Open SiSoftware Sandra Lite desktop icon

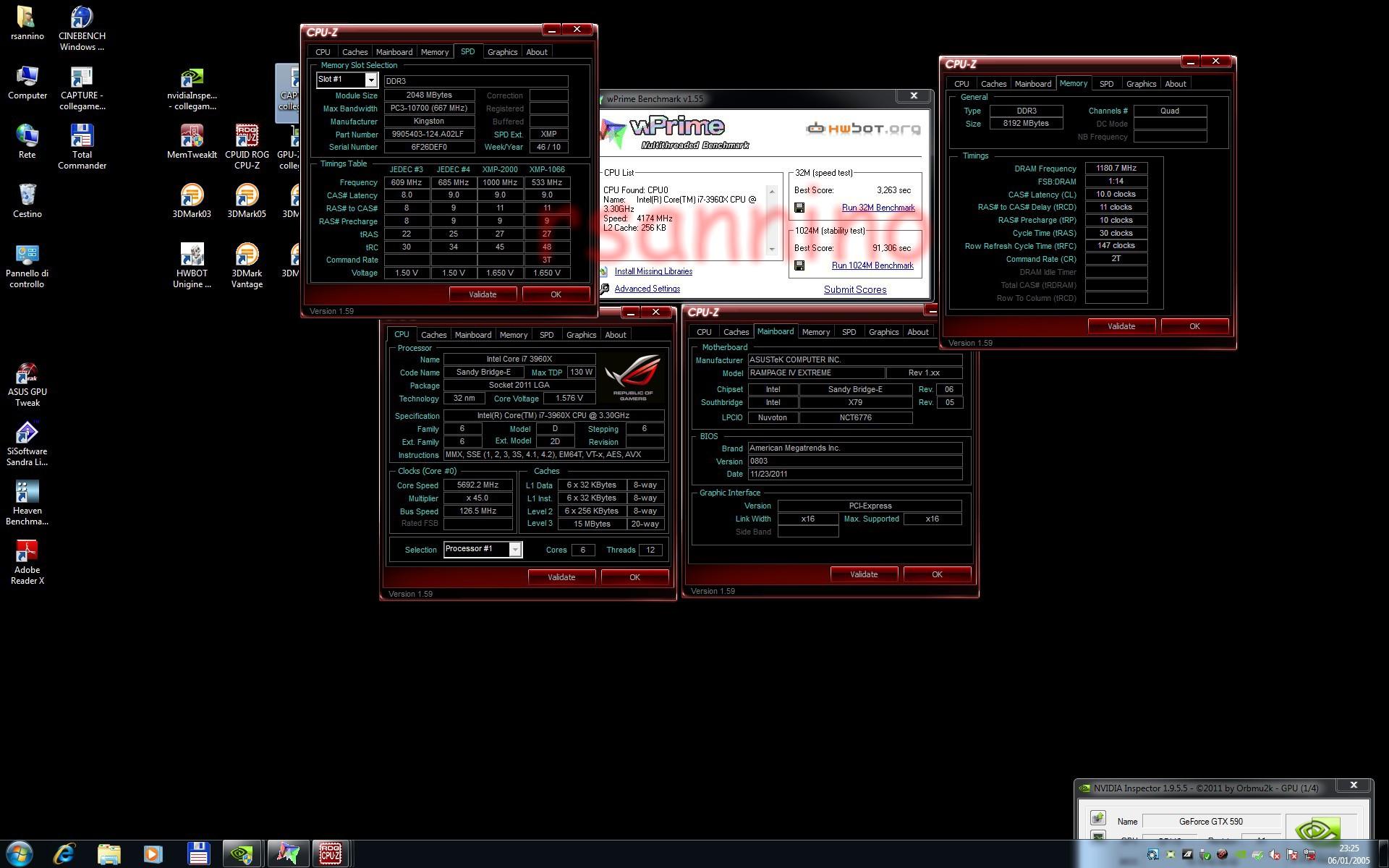[27, 444]
